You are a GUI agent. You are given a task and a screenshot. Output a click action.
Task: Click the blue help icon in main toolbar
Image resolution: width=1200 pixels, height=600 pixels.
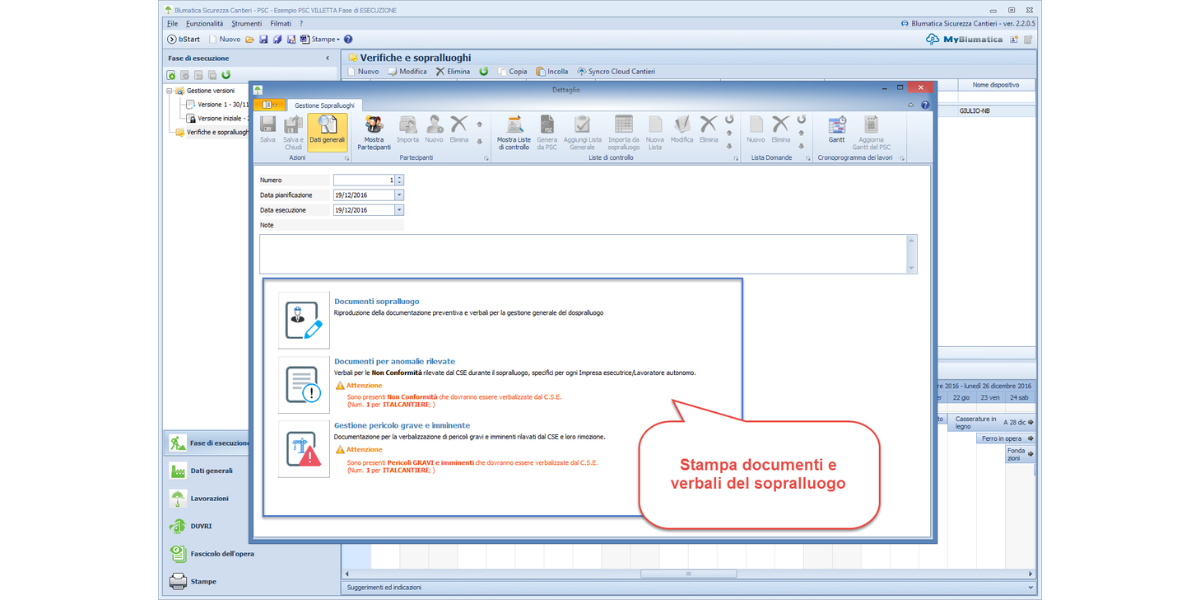tap(348, 40)
